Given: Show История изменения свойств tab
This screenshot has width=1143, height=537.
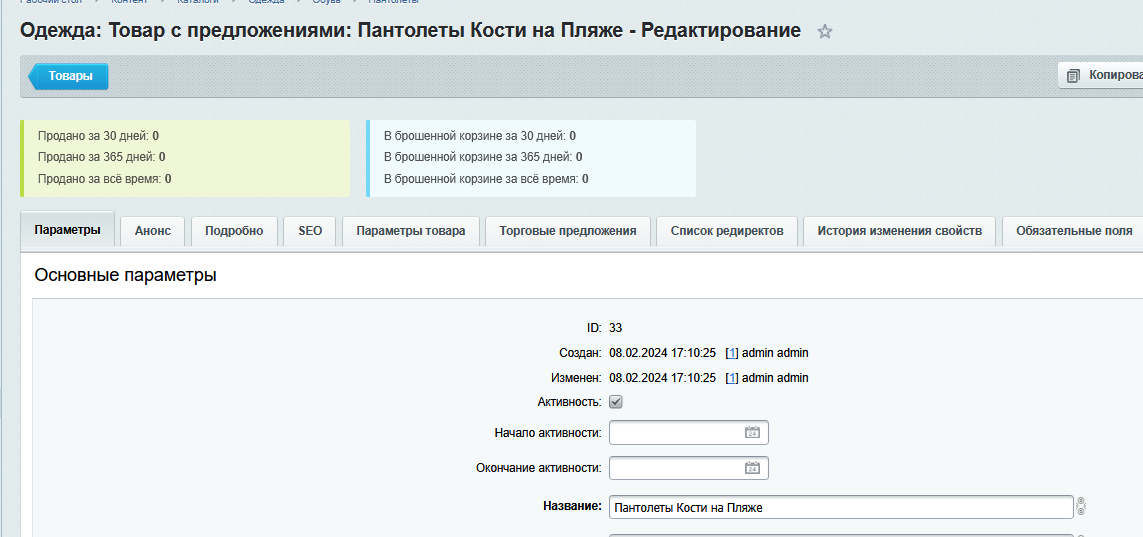Looking at the screenshot, I should (900, 231).
